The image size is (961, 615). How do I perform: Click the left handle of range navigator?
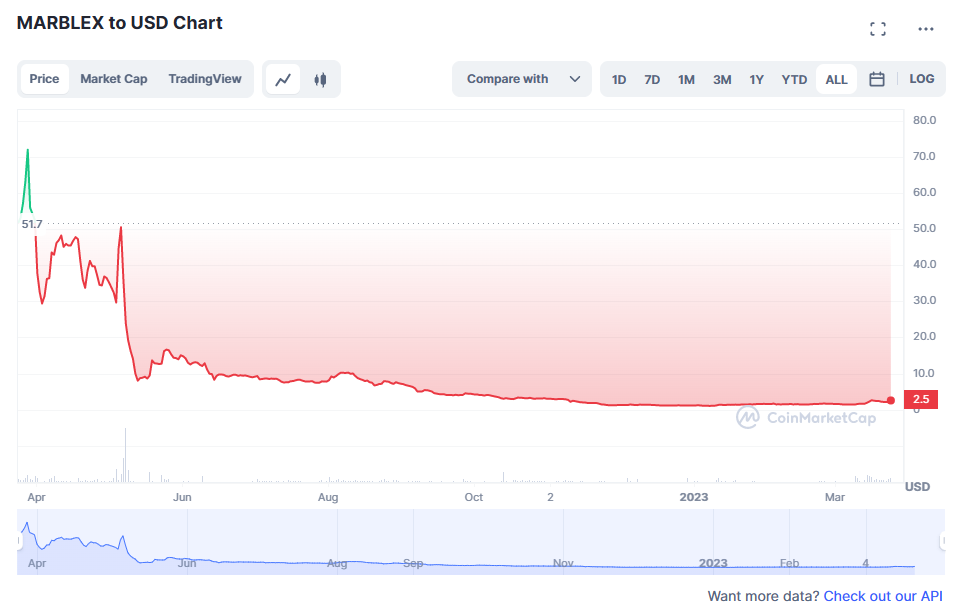19,541
